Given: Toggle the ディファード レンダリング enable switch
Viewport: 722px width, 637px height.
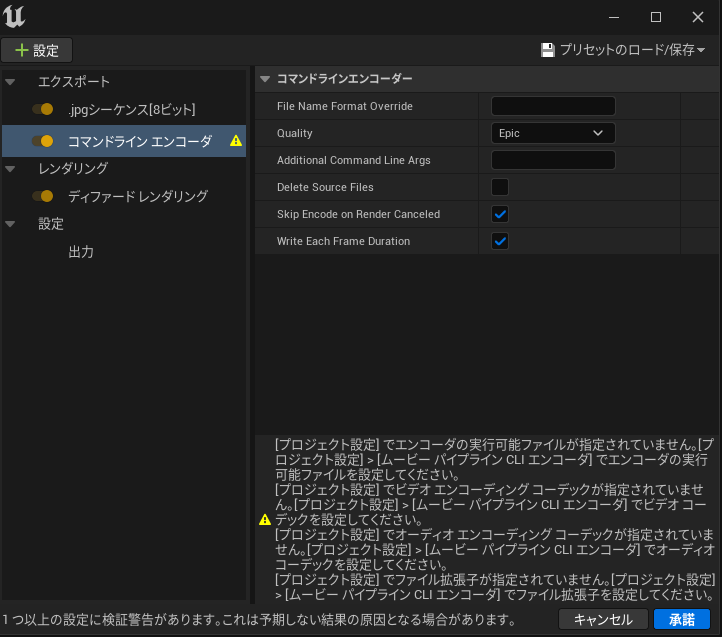Looking at the screenshot, I should [43, 196].
